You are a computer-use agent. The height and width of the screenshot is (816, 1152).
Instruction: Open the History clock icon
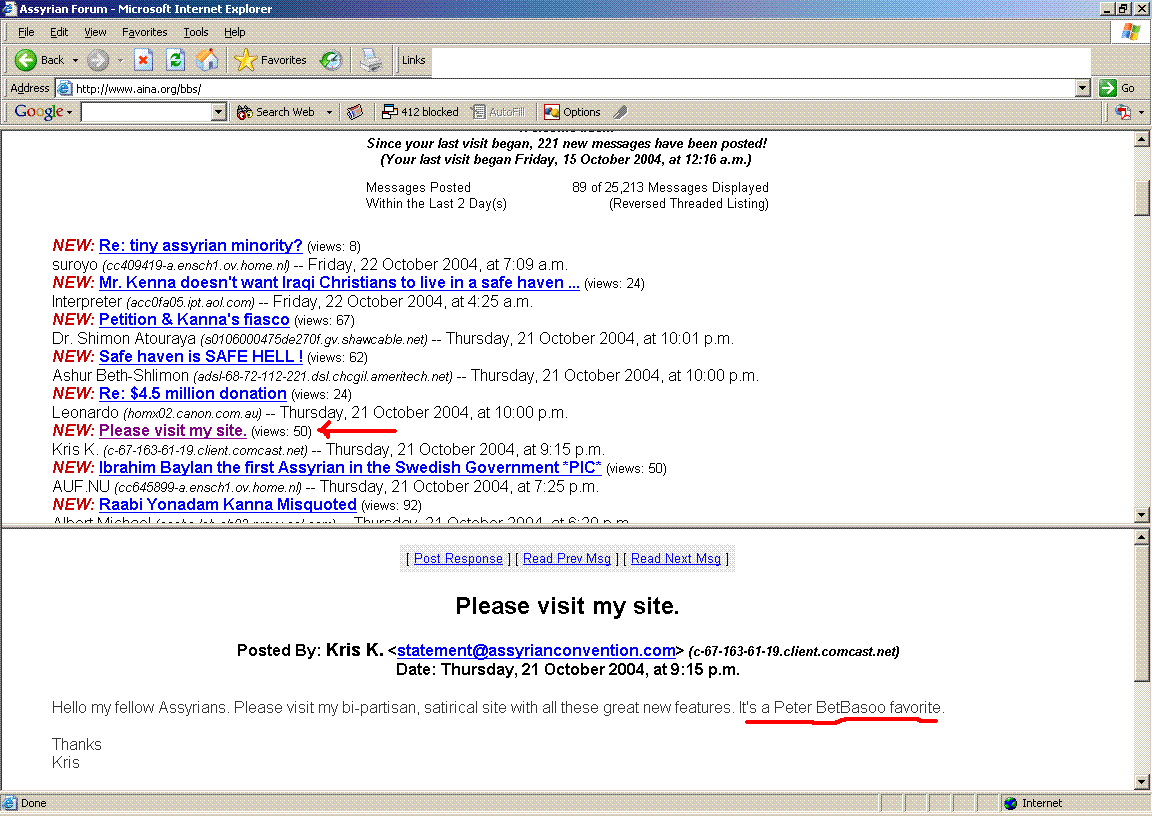(331, 60)
